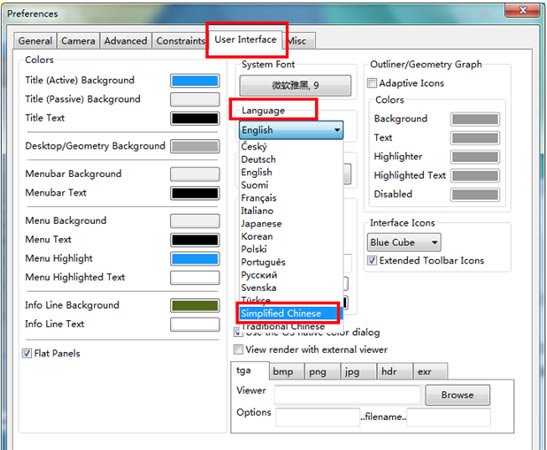The width and height of the screenshot is (547, 450).
Task: Click the Outliner Text color swatch
Action: pos(475,138)
